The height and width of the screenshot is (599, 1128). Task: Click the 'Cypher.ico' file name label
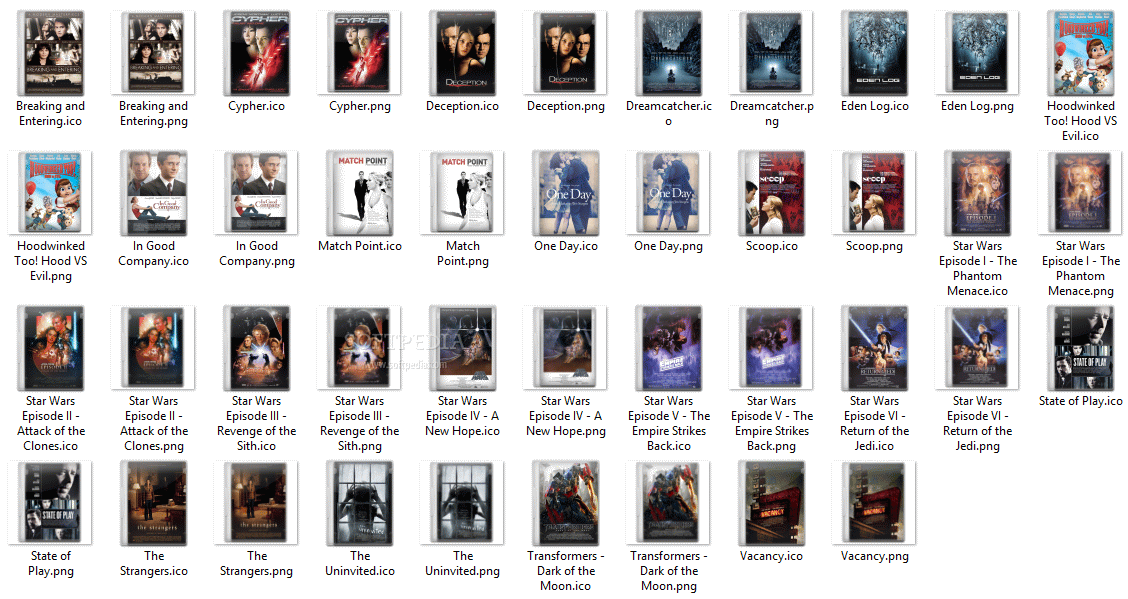(x=256, y=106)
